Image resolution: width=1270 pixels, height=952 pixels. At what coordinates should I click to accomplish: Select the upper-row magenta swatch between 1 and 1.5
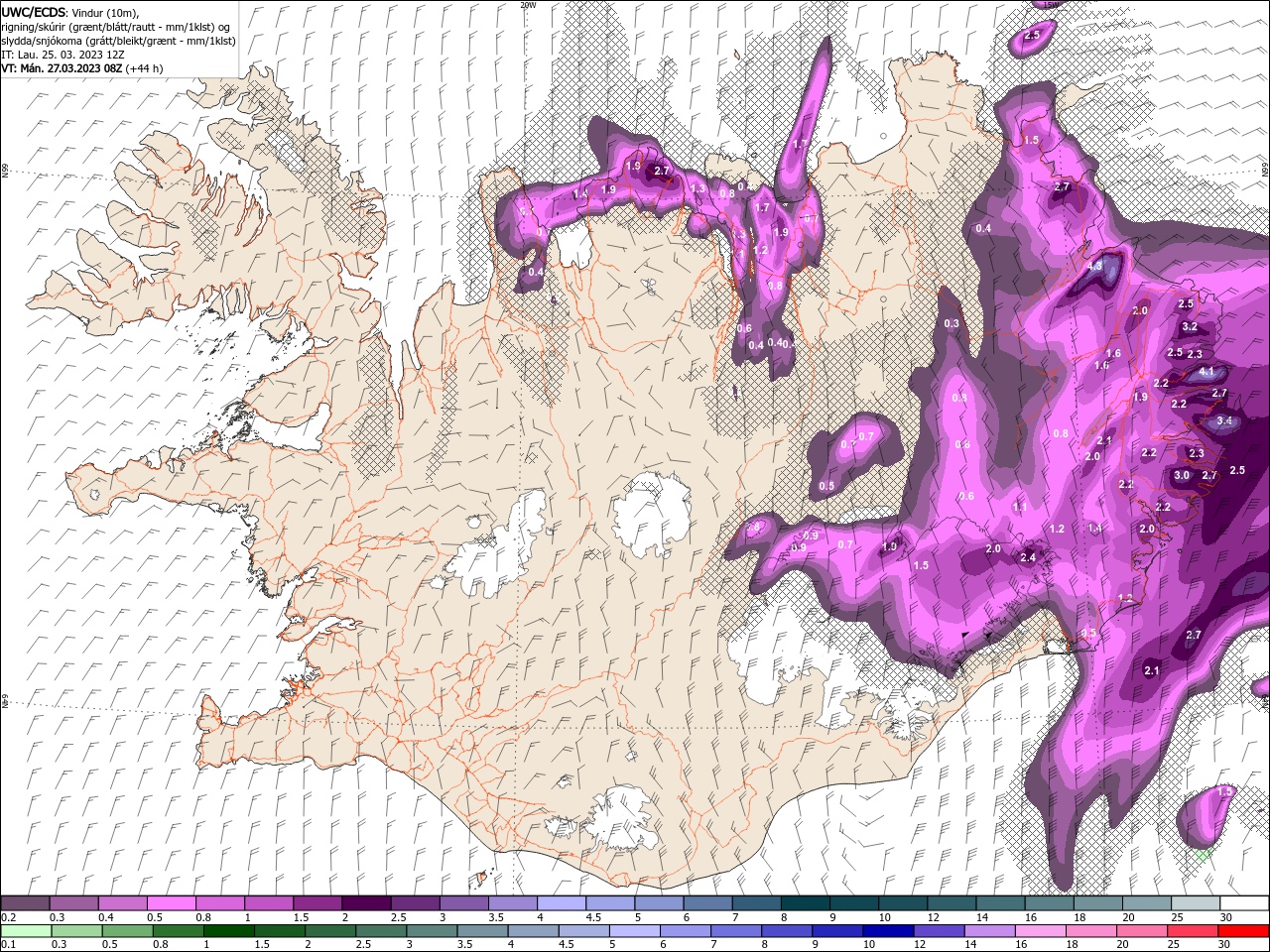coord(269,903)
